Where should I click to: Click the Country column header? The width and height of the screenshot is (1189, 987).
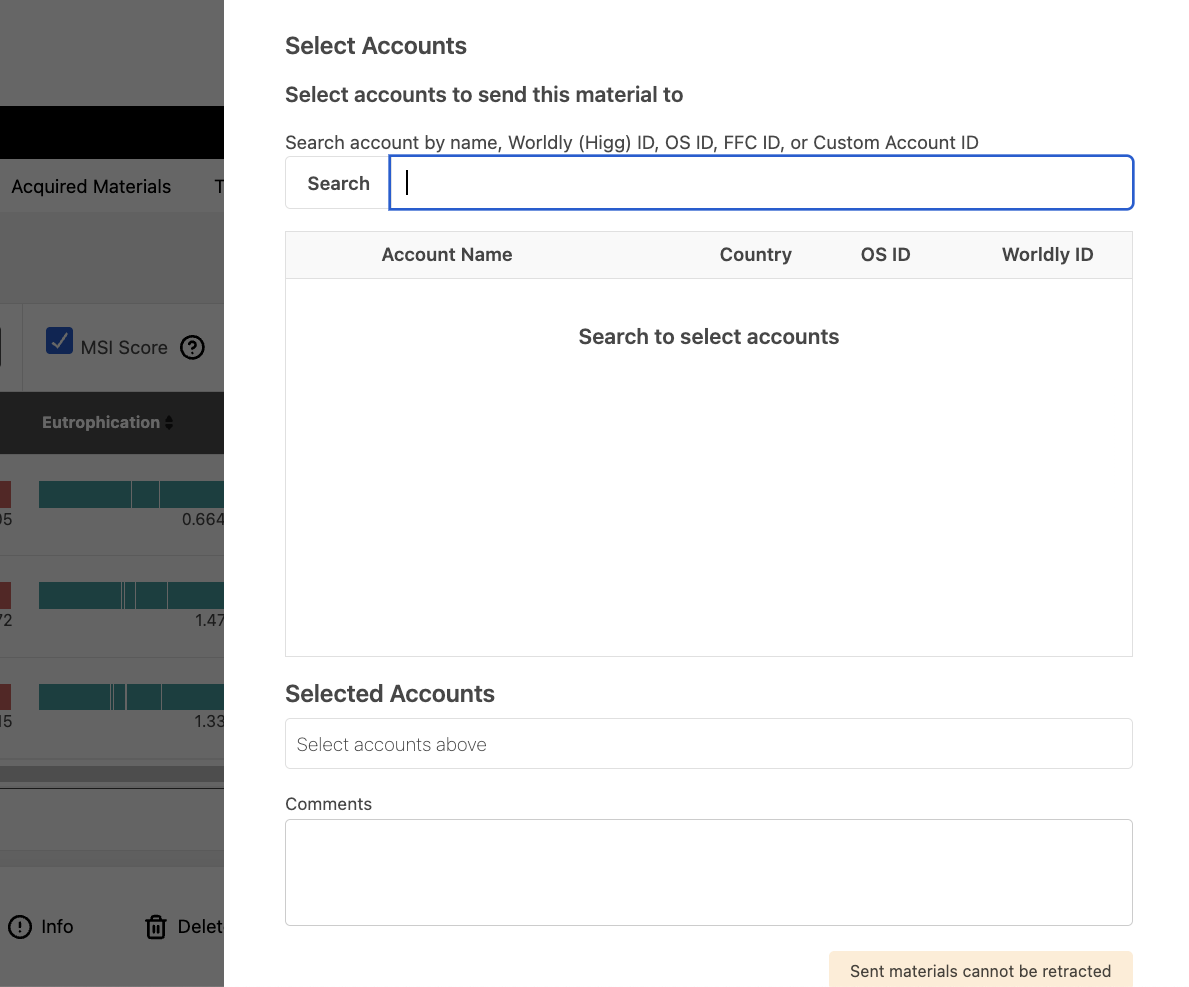[755, 255]
